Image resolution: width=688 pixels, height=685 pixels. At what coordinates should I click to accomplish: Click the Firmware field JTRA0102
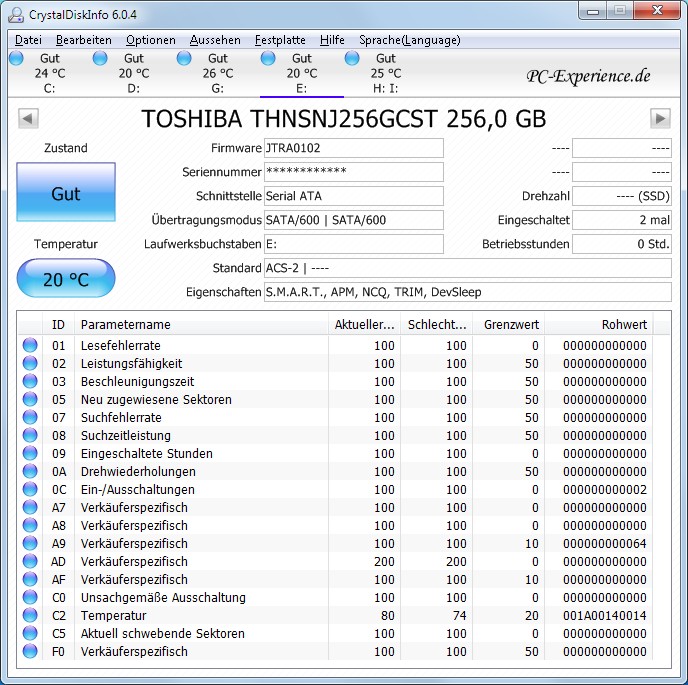point(353,148)
